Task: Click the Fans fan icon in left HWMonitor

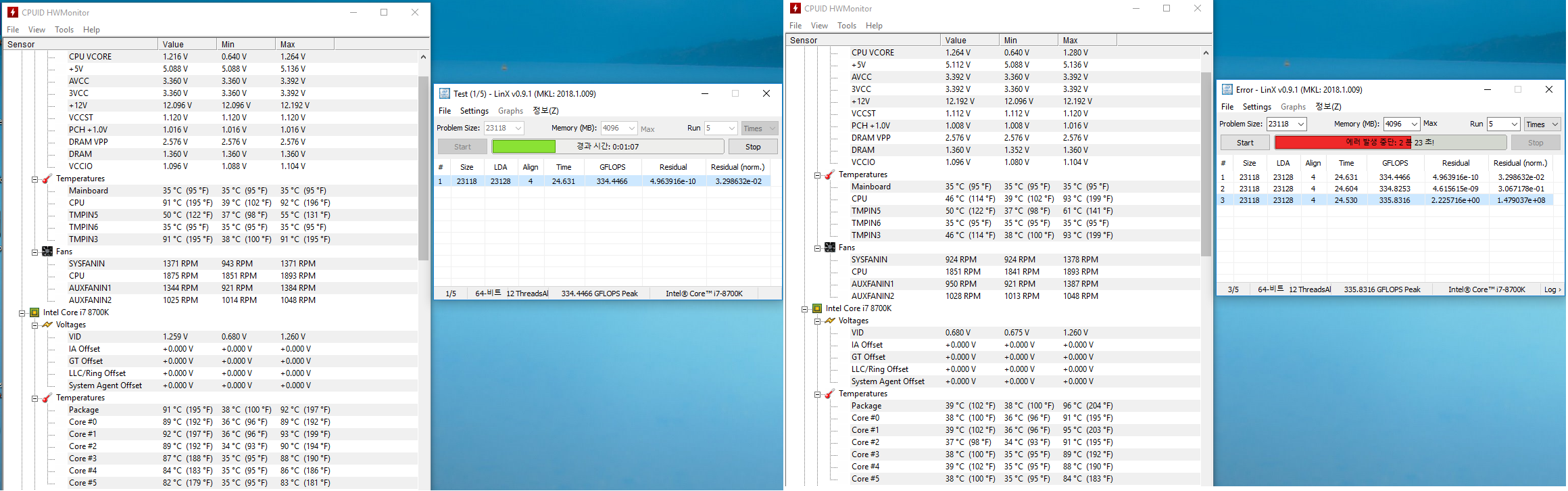Action: [47, 252]
